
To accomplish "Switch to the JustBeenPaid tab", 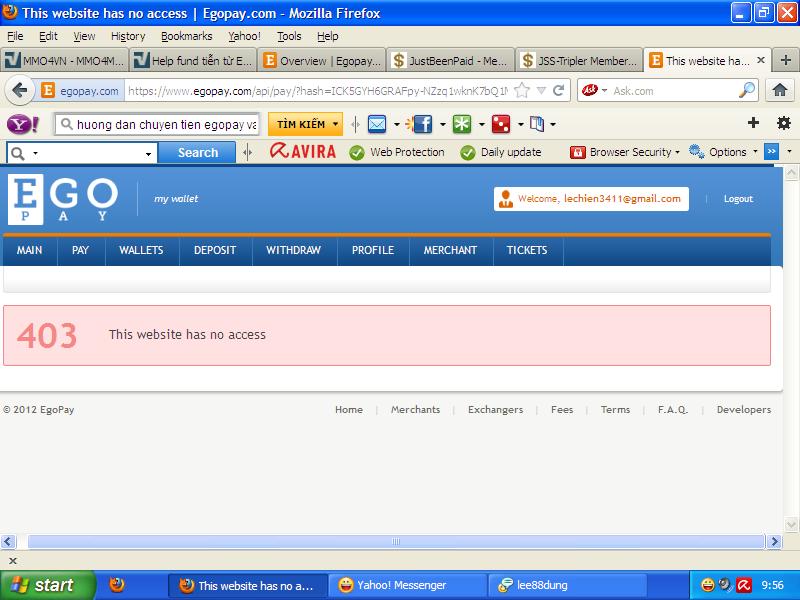I will (x=450, y=61).
